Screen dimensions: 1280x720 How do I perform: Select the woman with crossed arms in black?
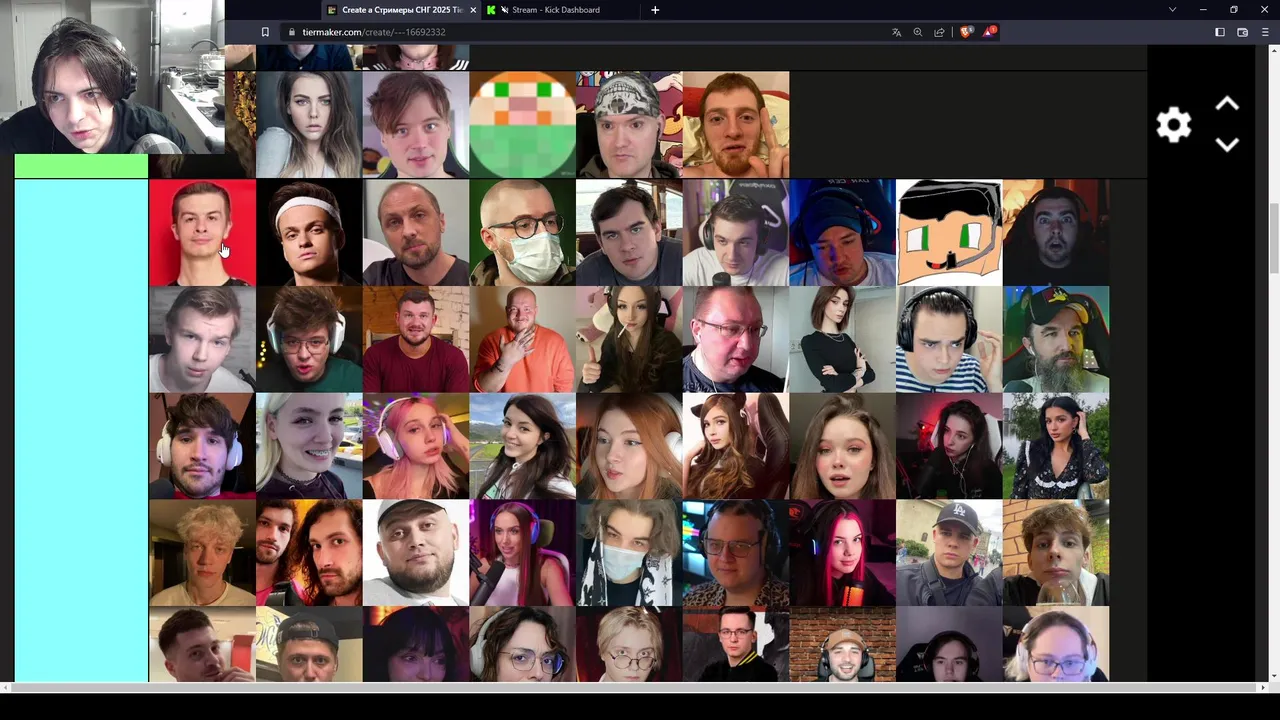pyautogui.click(x=842, y=340)
